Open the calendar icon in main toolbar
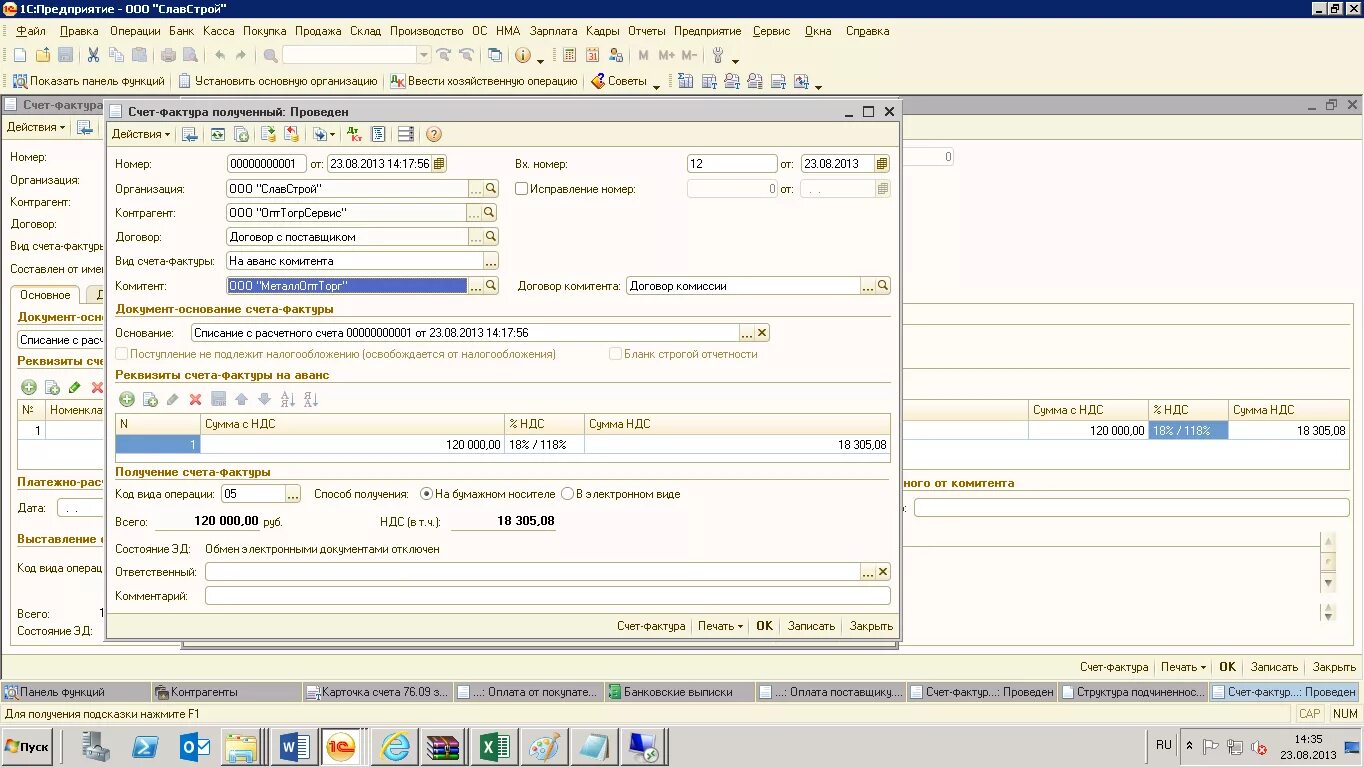The height and width of the screenshot is (768, 1364). click(x=592, y=56)
